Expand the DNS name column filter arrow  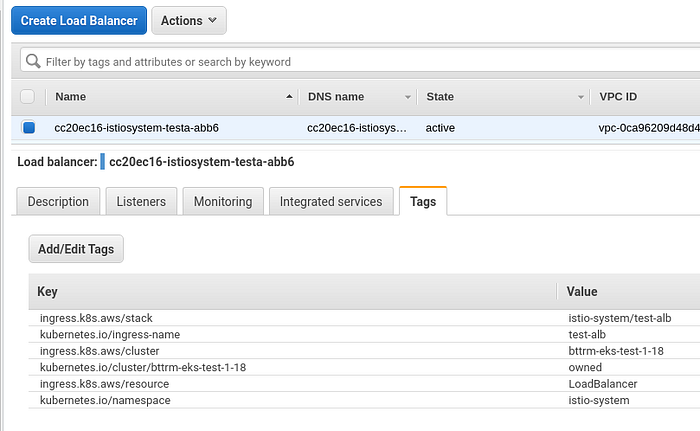click(407, 97)
